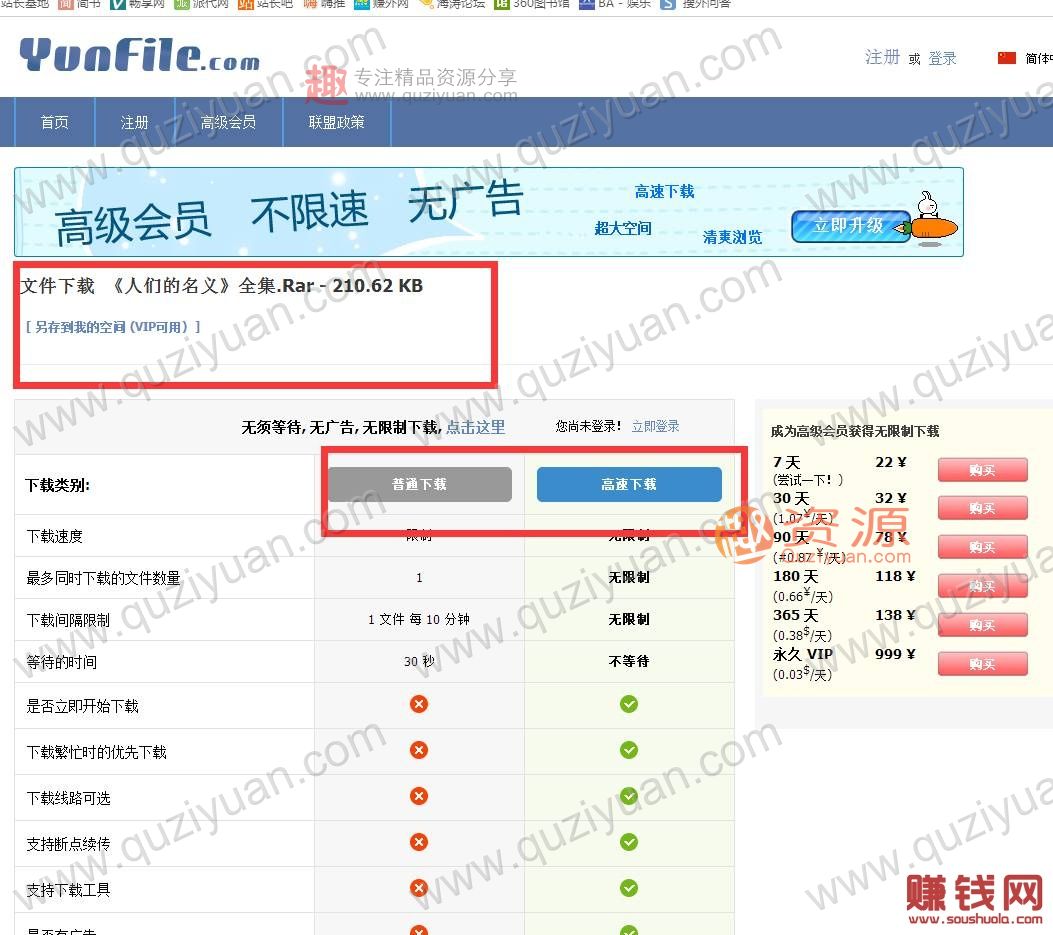Click 成为高级会员获得无限制下载 heading
The height and width of the screenshot is (935, 1053).
click(x=855, y=431)
